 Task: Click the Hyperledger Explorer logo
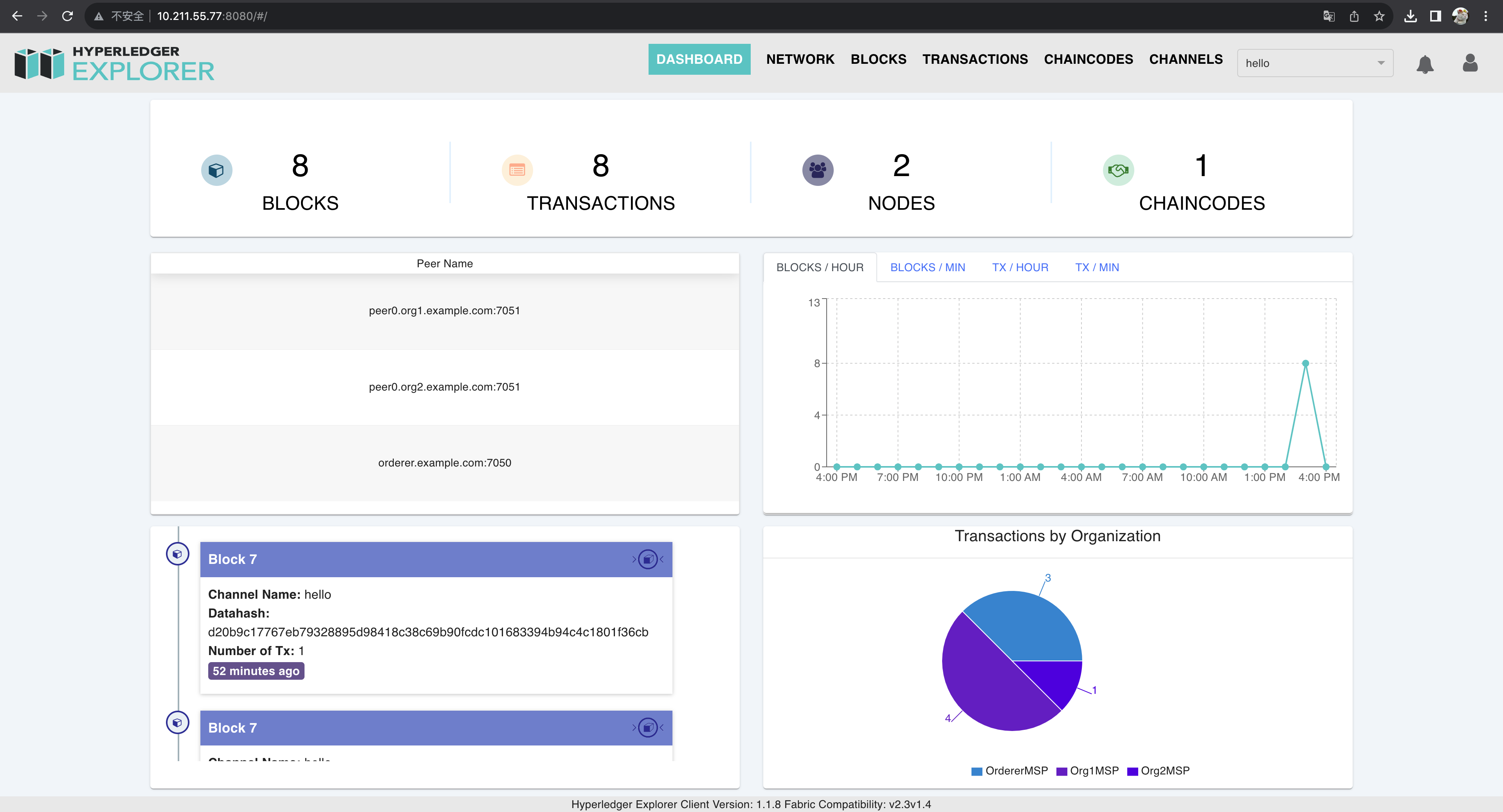(x=114, y=63)
